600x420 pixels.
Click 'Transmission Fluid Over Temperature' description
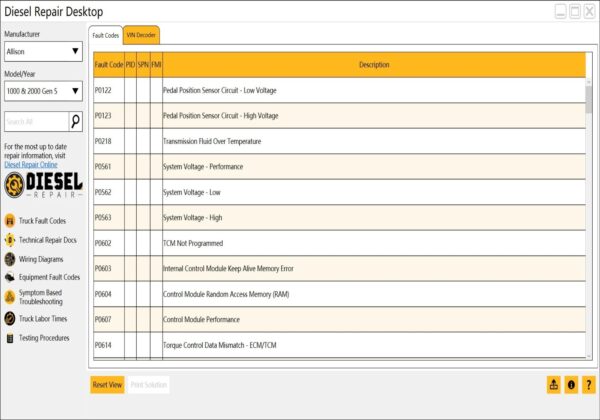[x=212, y=142]
